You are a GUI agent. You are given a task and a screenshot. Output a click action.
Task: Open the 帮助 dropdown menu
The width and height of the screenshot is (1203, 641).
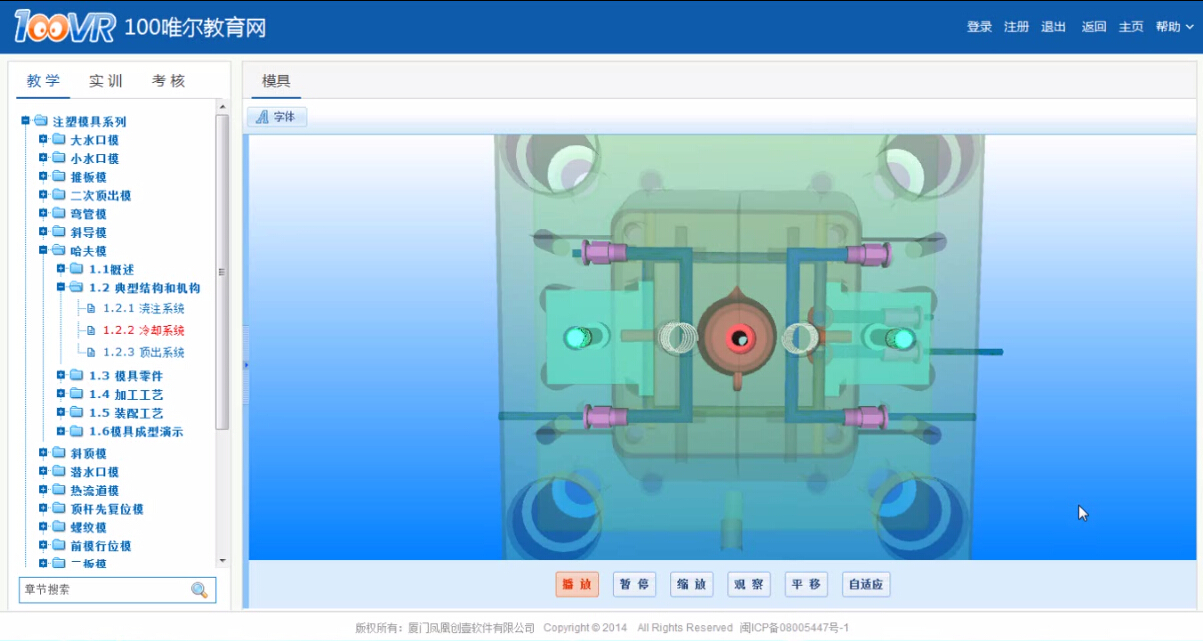(x=1172, y=27)
